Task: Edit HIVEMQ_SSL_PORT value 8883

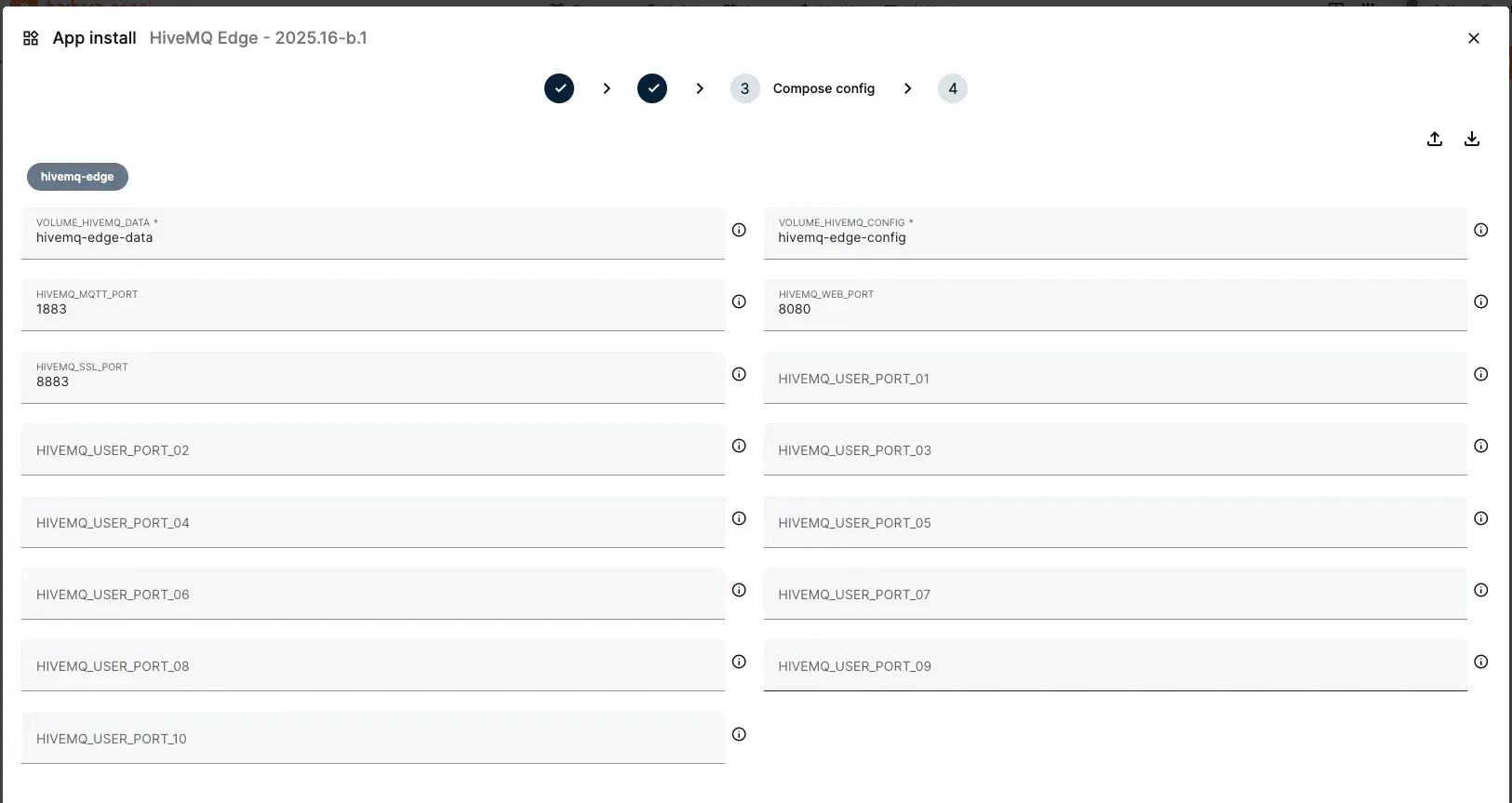Action: tap(373, 377)
